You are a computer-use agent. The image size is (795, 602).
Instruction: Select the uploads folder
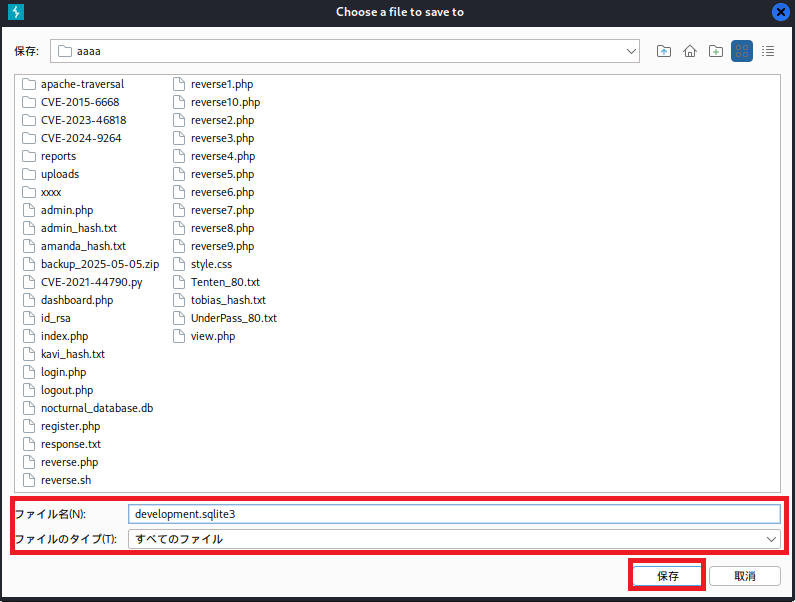tap(59, 174)
